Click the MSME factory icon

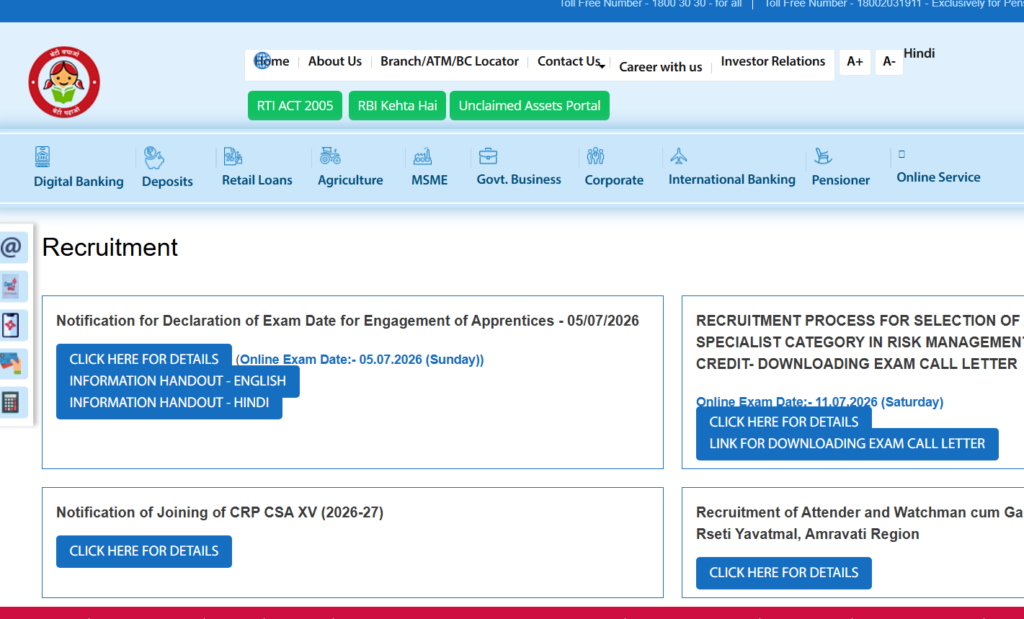pyautogui.click(x=423, y=156)
